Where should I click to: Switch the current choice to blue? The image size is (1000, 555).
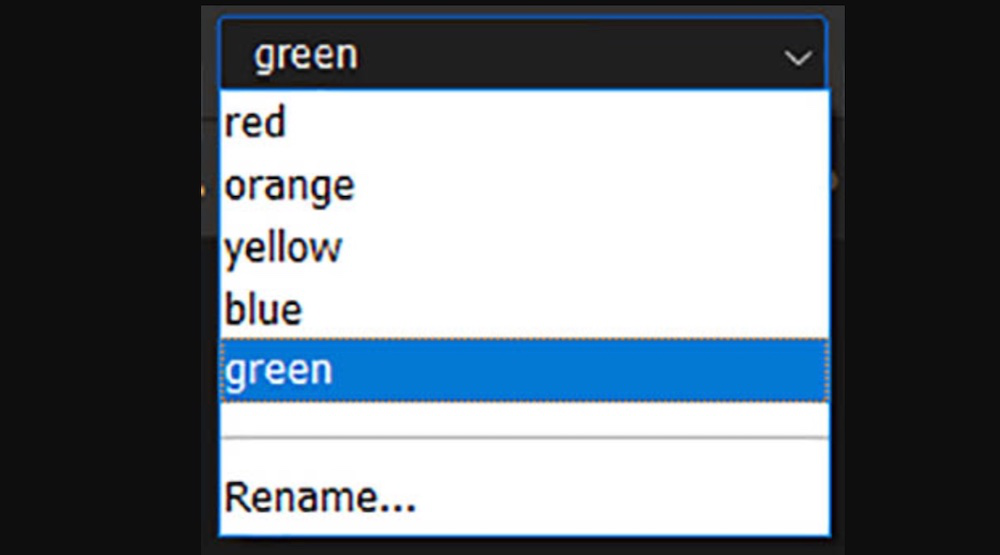click(x=263, y=309)
